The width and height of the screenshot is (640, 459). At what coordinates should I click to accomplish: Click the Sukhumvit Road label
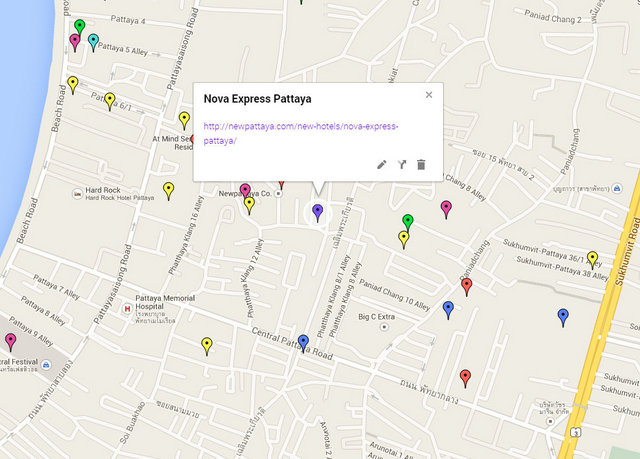pos(627,252)
